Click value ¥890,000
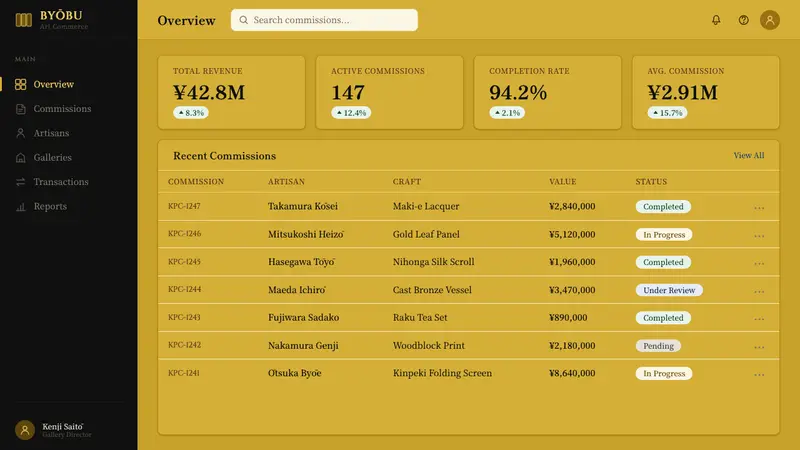800x450 pixels. point(568,317)
